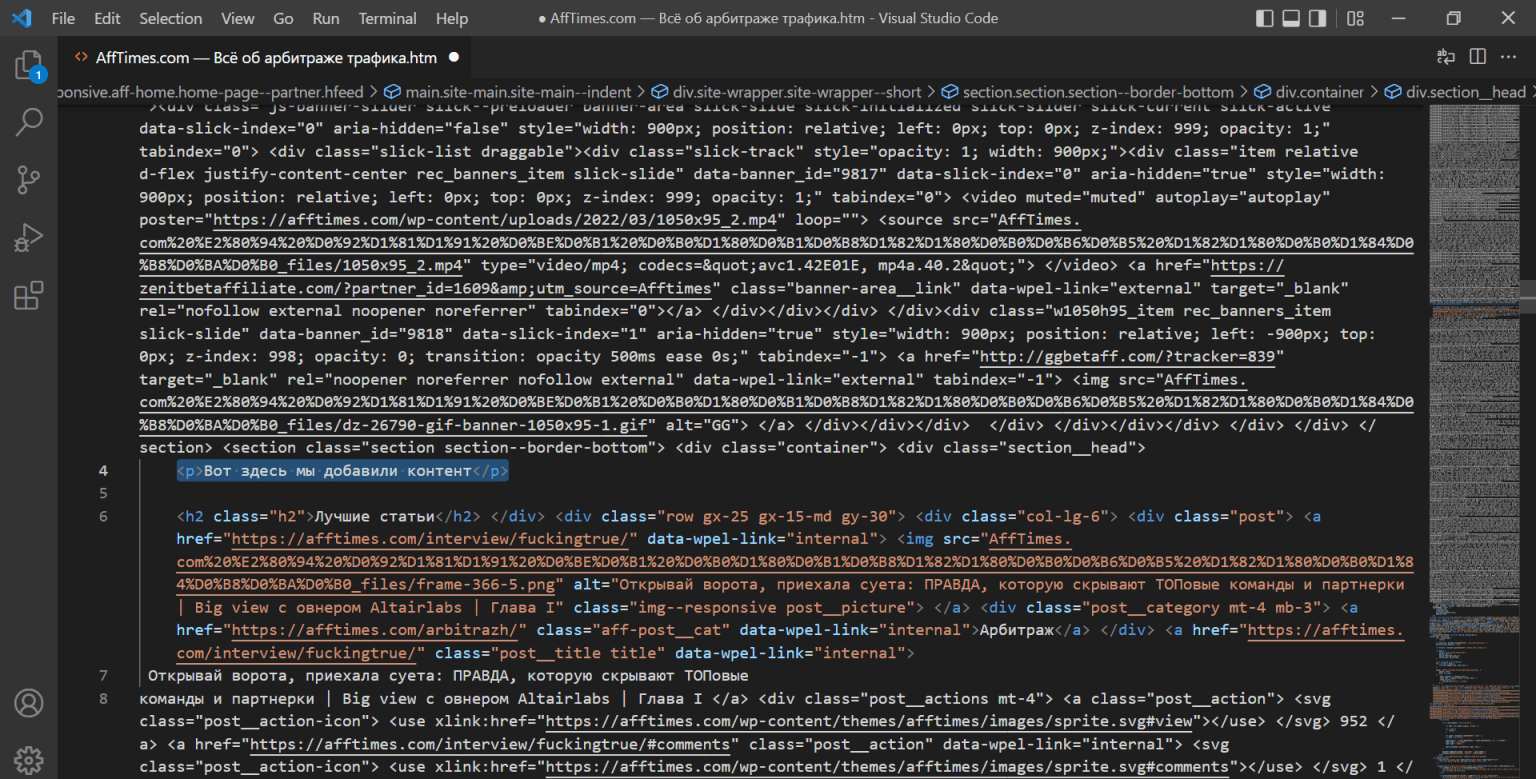Open the Selection menu
Image resolution: width=1536 pixels, height=779 pixels.
(170, 18)
